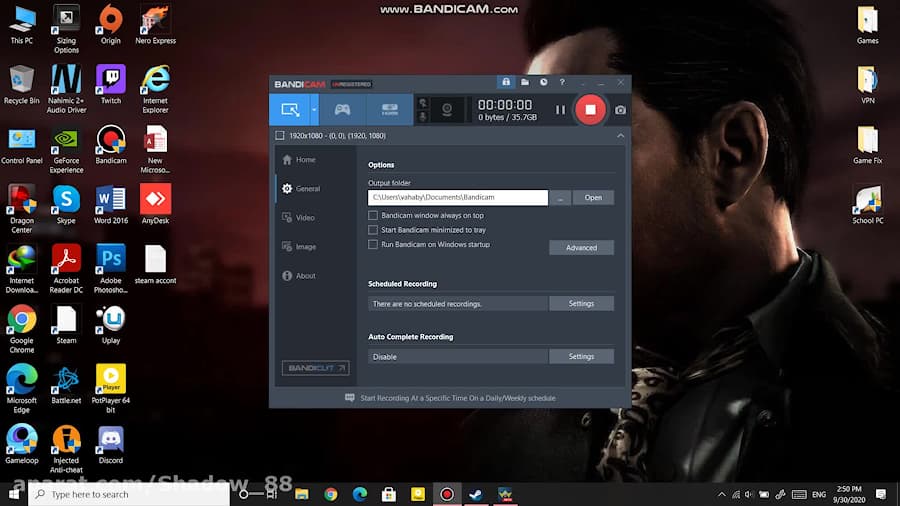The image size is (900, 506).
Task: Switch to the Video tab
Action: [304, 217]
